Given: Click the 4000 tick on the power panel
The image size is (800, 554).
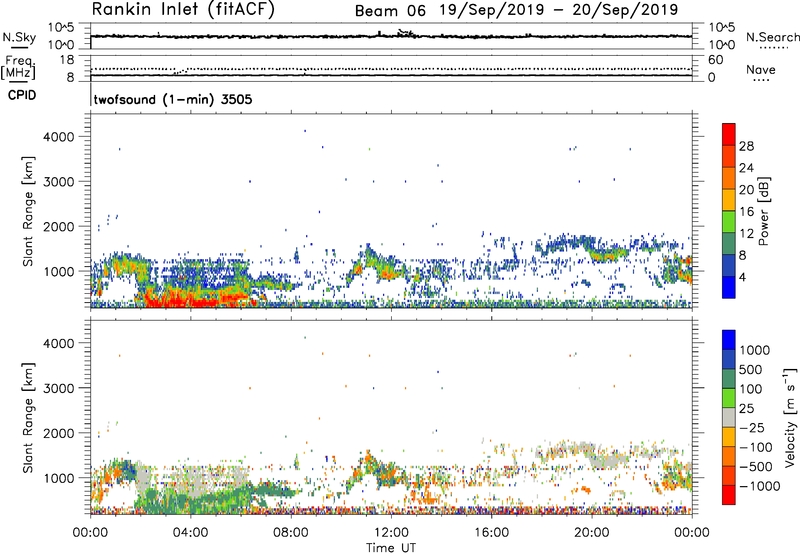Looking at the screenshot, I should click(x=59, y=137).
